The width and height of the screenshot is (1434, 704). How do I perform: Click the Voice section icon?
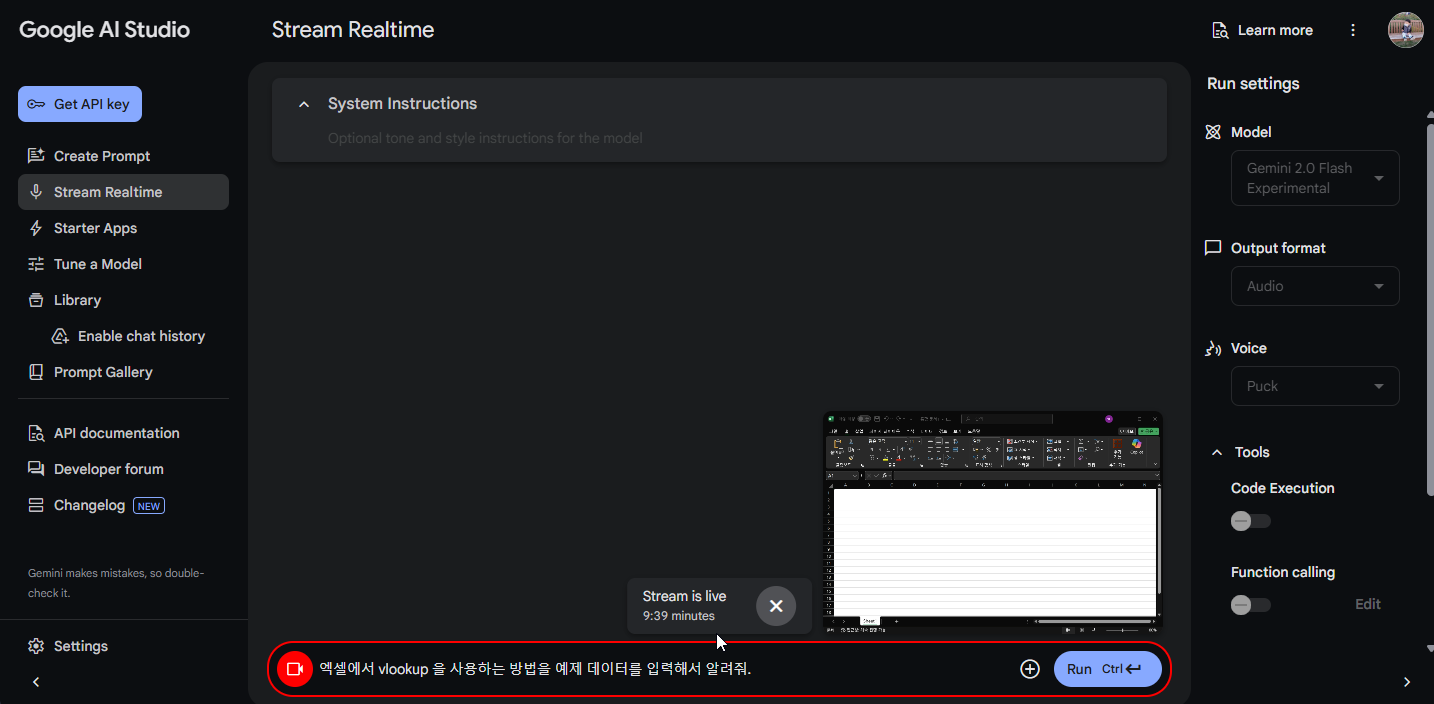[1213, 348]
